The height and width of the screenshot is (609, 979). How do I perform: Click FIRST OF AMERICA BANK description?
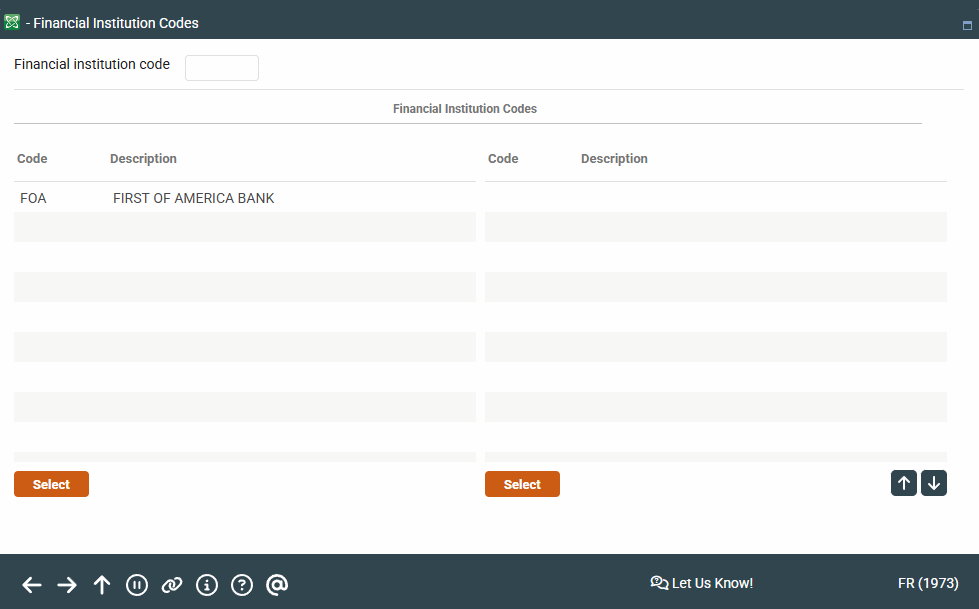193,198
